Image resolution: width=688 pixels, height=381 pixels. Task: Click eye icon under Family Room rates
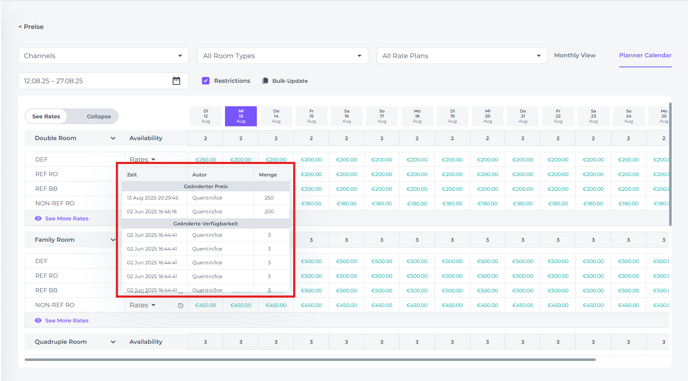pyautogui.click(x=38, y=320)
